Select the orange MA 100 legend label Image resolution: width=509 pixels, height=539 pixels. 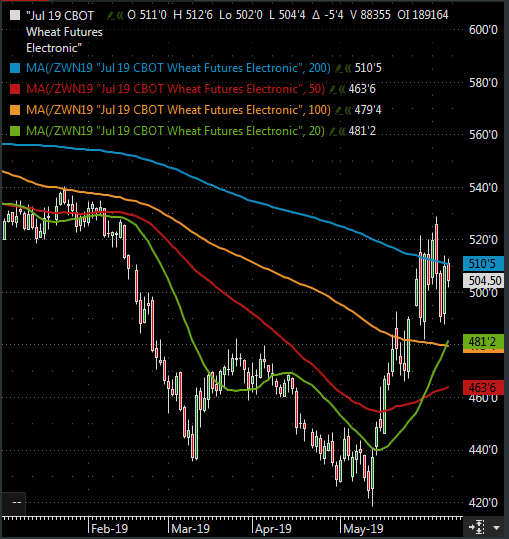178,110
